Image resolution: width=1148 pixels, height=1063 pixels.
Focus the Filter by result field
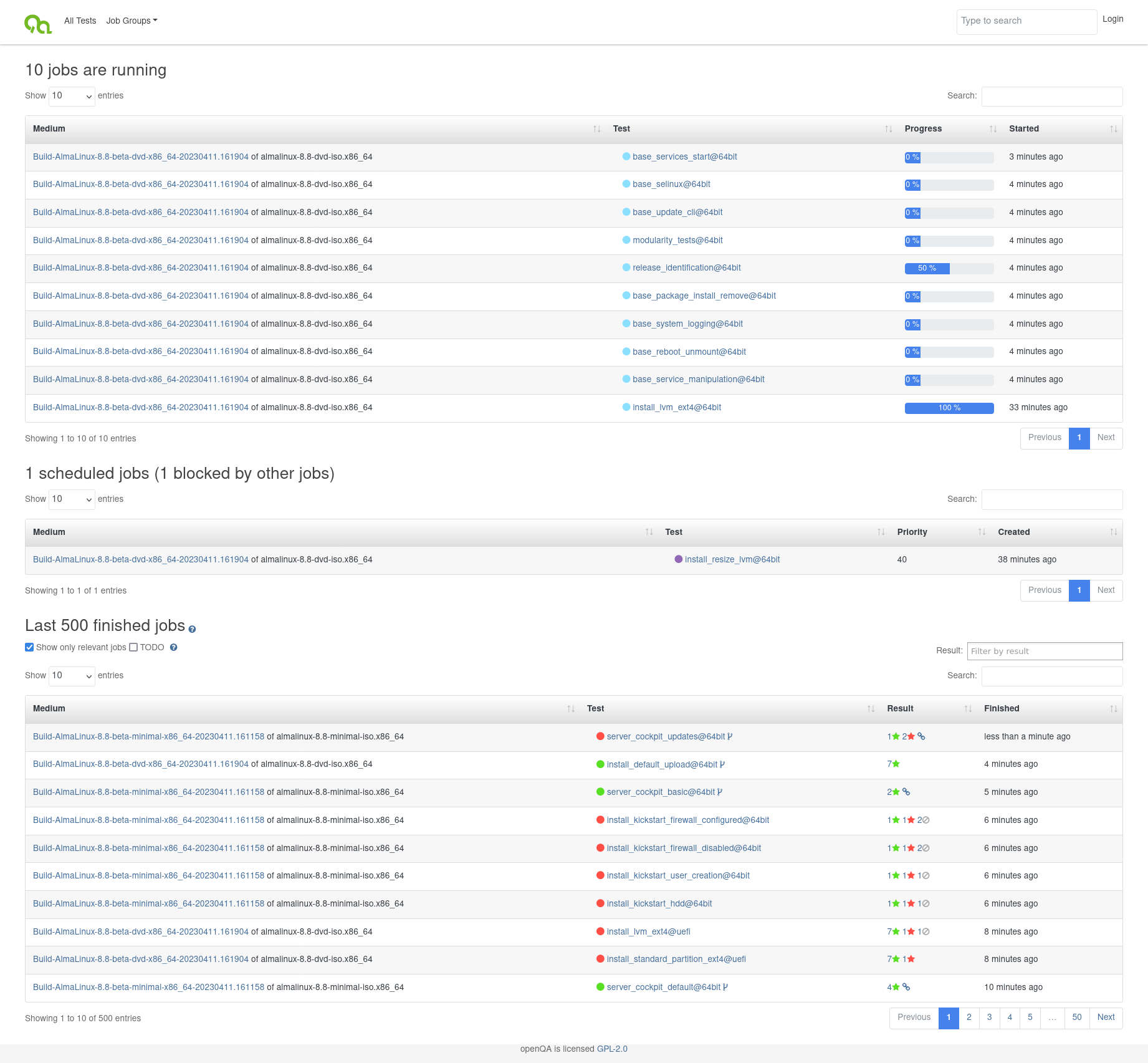[x=1045, y=651]
